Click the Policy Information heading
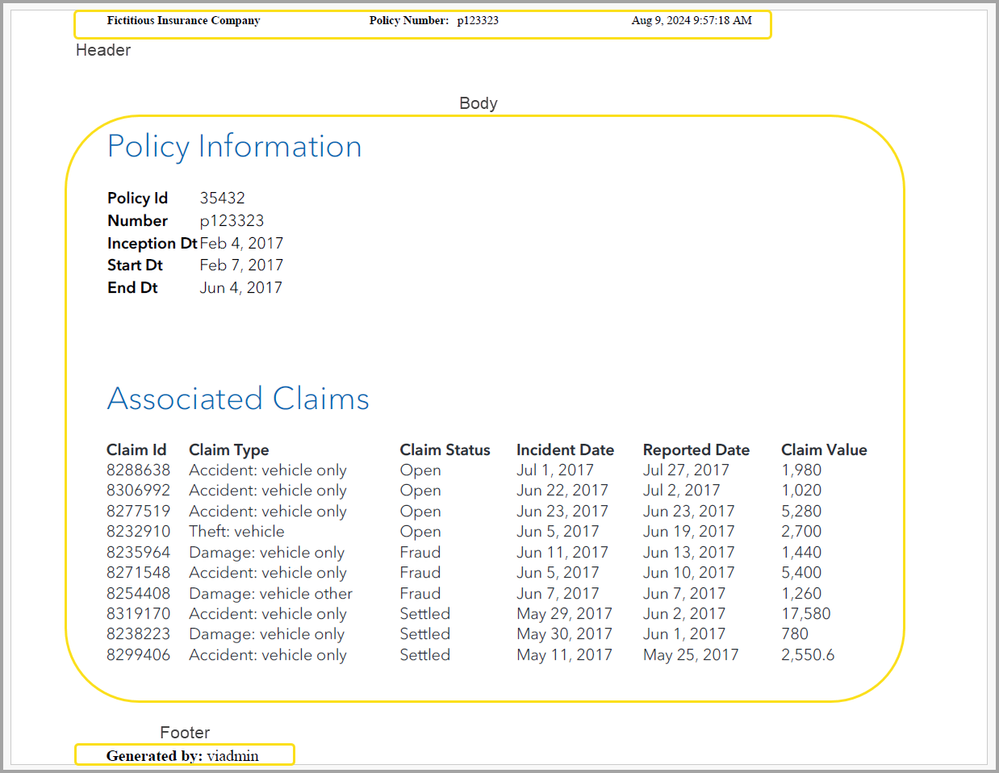Screen dimensions: 999x773 (234, 147)
